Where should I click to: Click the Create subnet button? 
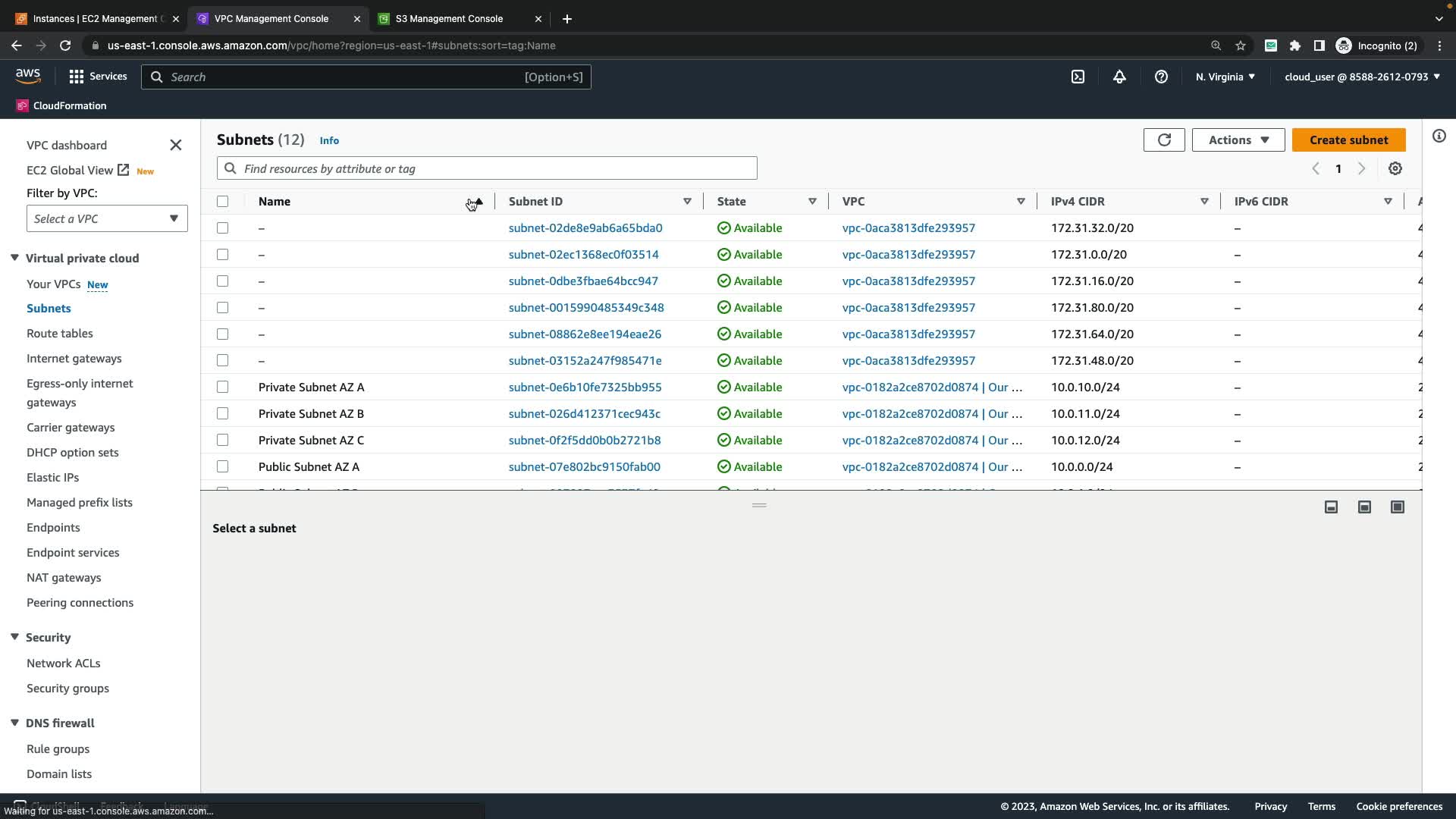1348,140
